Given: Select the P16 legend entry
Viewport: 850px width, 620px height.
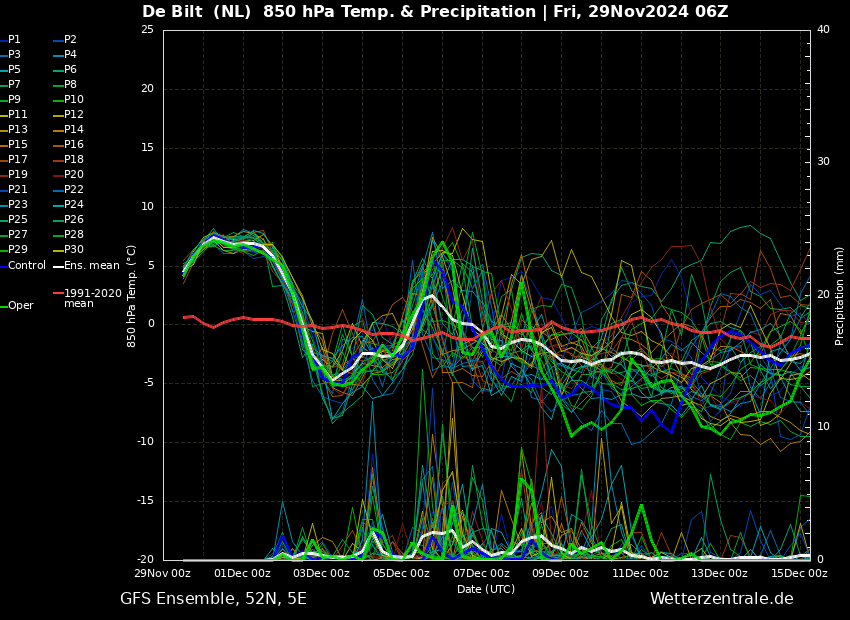Looking at the screenshot, I should point(74,145).
